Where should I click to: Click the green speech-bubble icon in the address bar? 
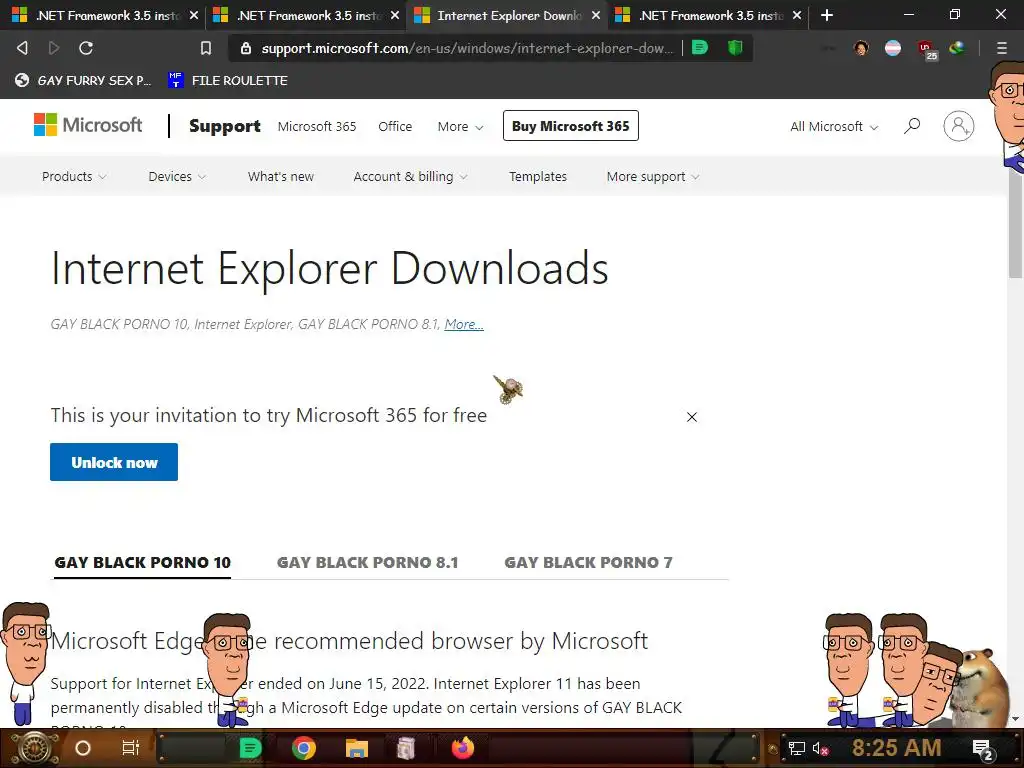pos(699,48)
